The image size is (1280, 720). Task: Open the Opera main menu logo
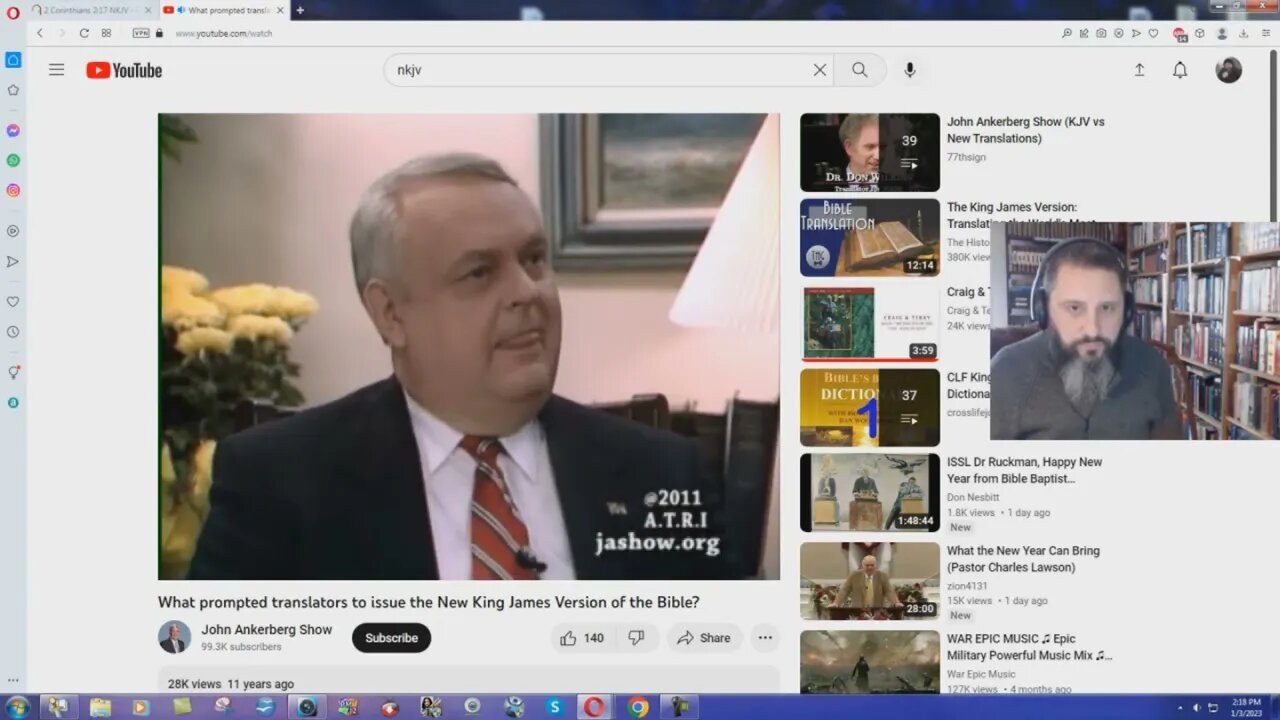[x=13, y=11]
